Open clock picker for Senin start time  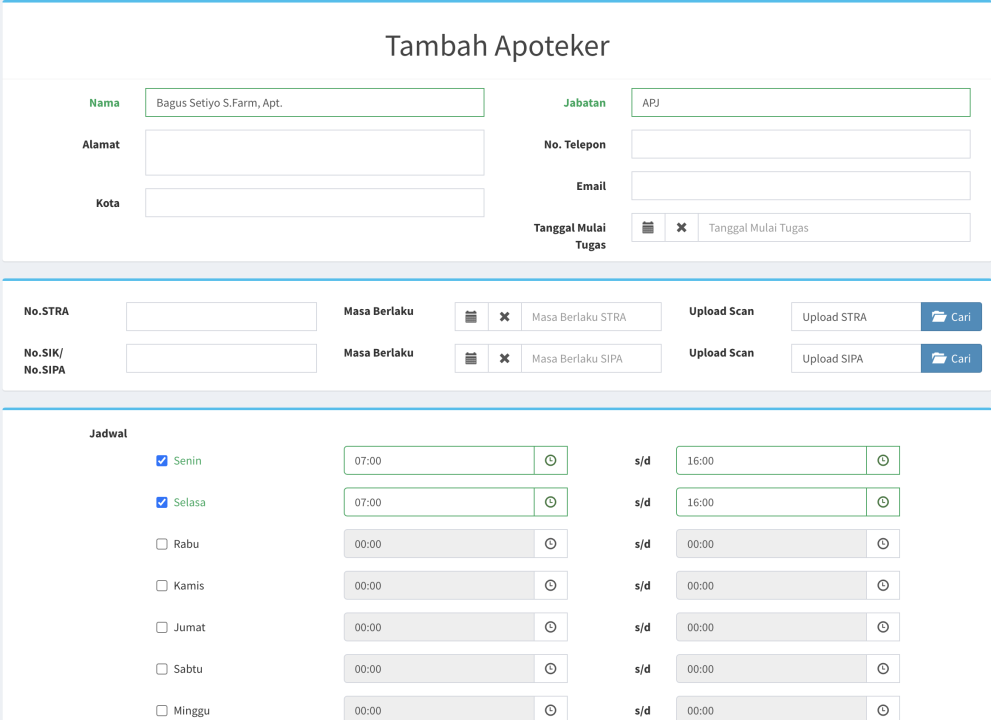(x=550, y=461)
